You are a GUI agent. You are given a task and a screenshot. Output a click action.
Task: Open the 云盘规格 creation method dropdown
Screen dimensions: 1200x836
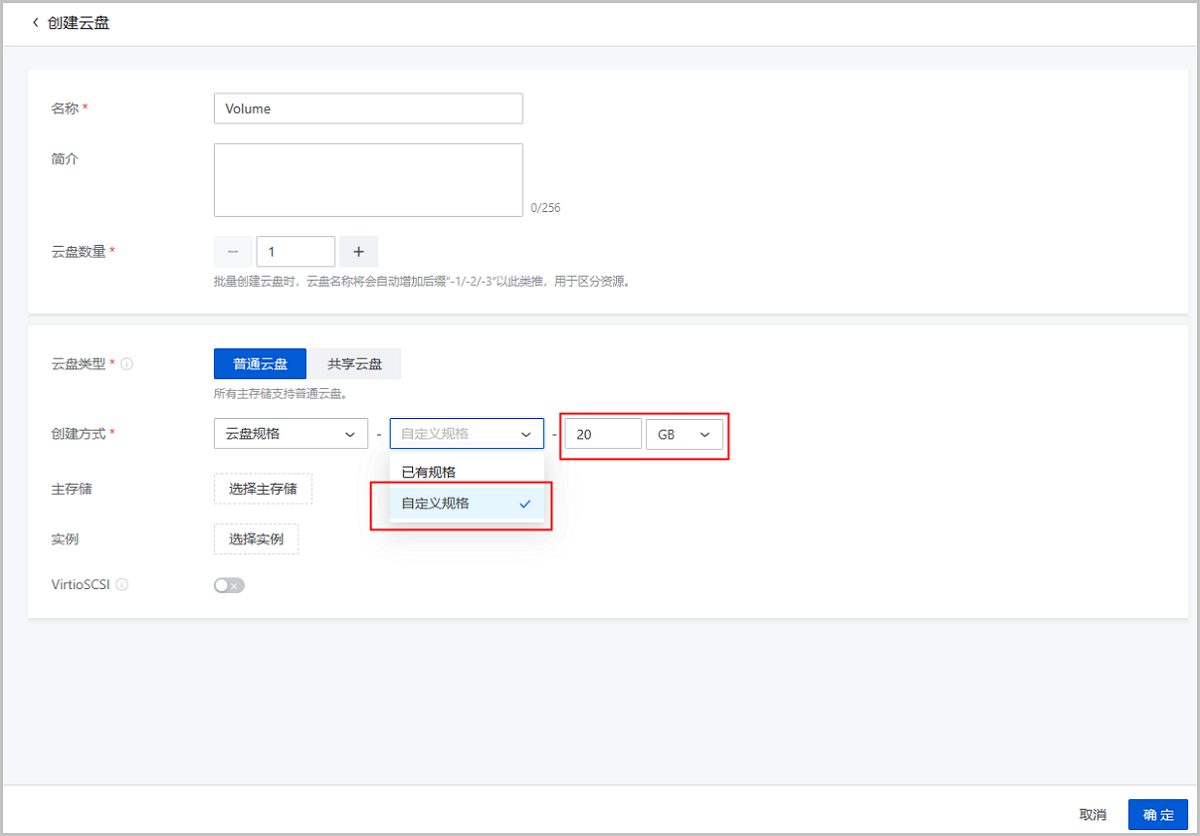coord(290,434)
